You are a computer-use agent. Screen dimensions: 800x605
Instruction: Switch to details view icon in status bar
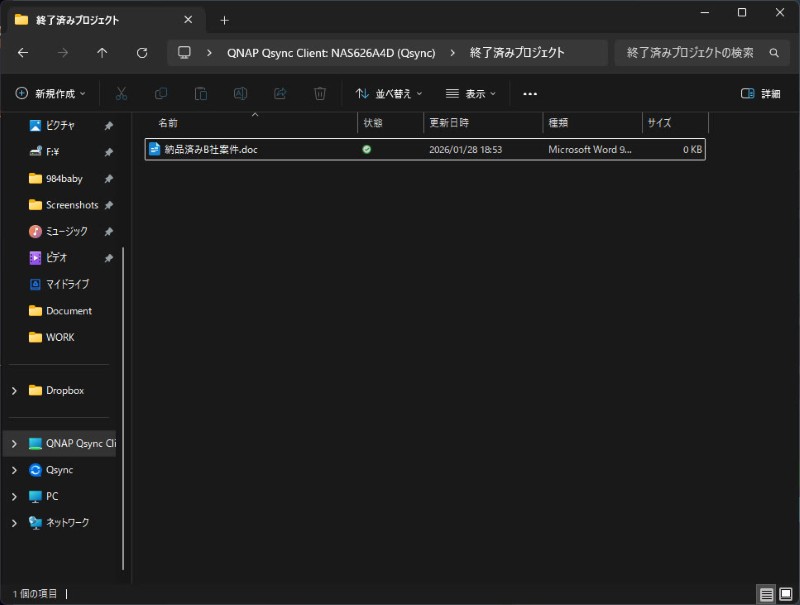(x=767, y=594)
